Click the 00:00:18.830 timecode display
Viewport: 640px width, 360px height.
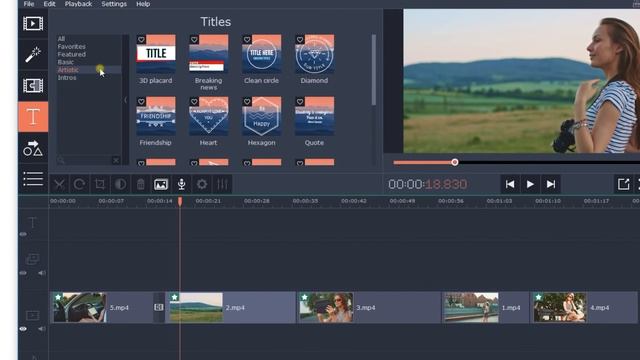coord(427,184)
